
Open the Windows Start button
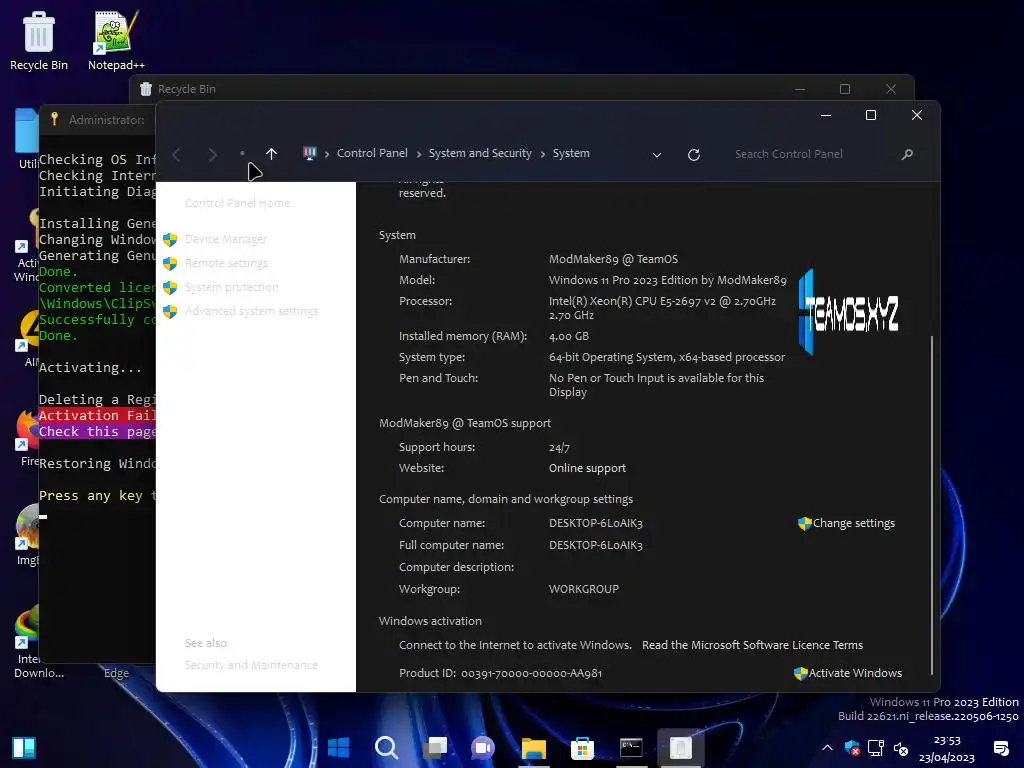pos(338,748)
